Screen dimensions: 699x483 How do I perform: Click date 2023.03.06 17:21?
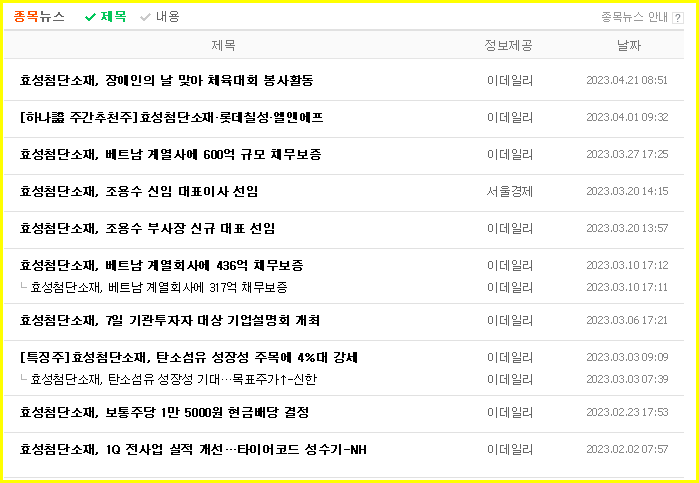pyautogui.click(x=627, y=320)
